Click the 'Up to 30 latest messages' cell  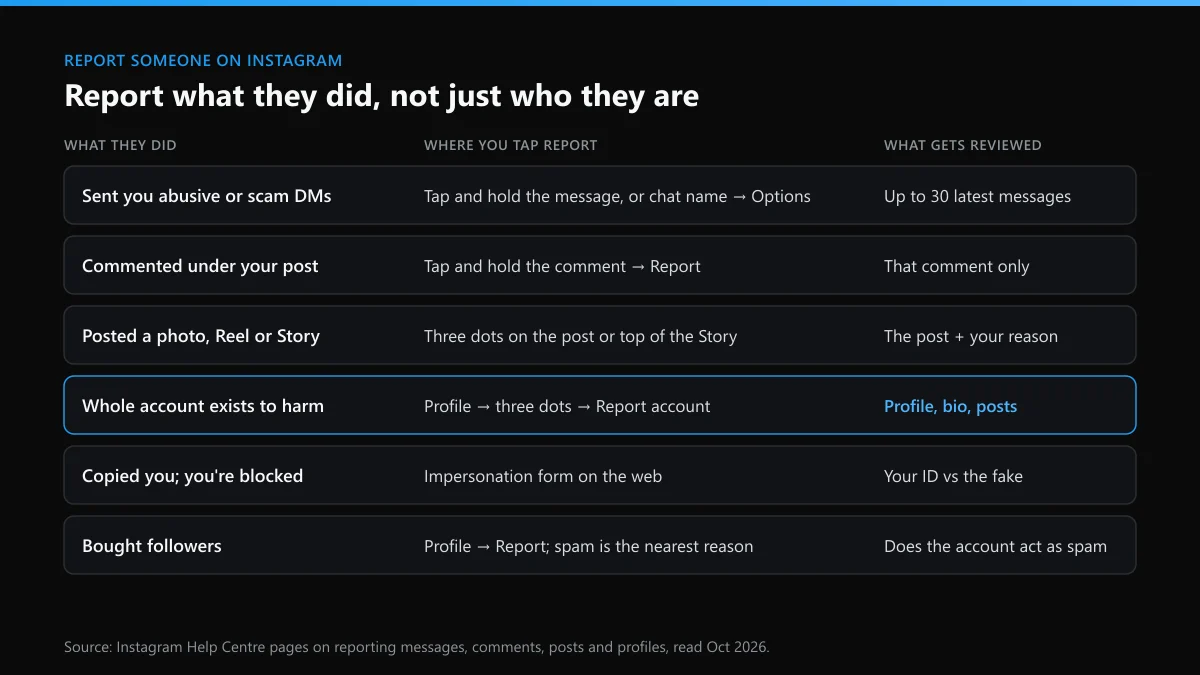pos(977,196)
